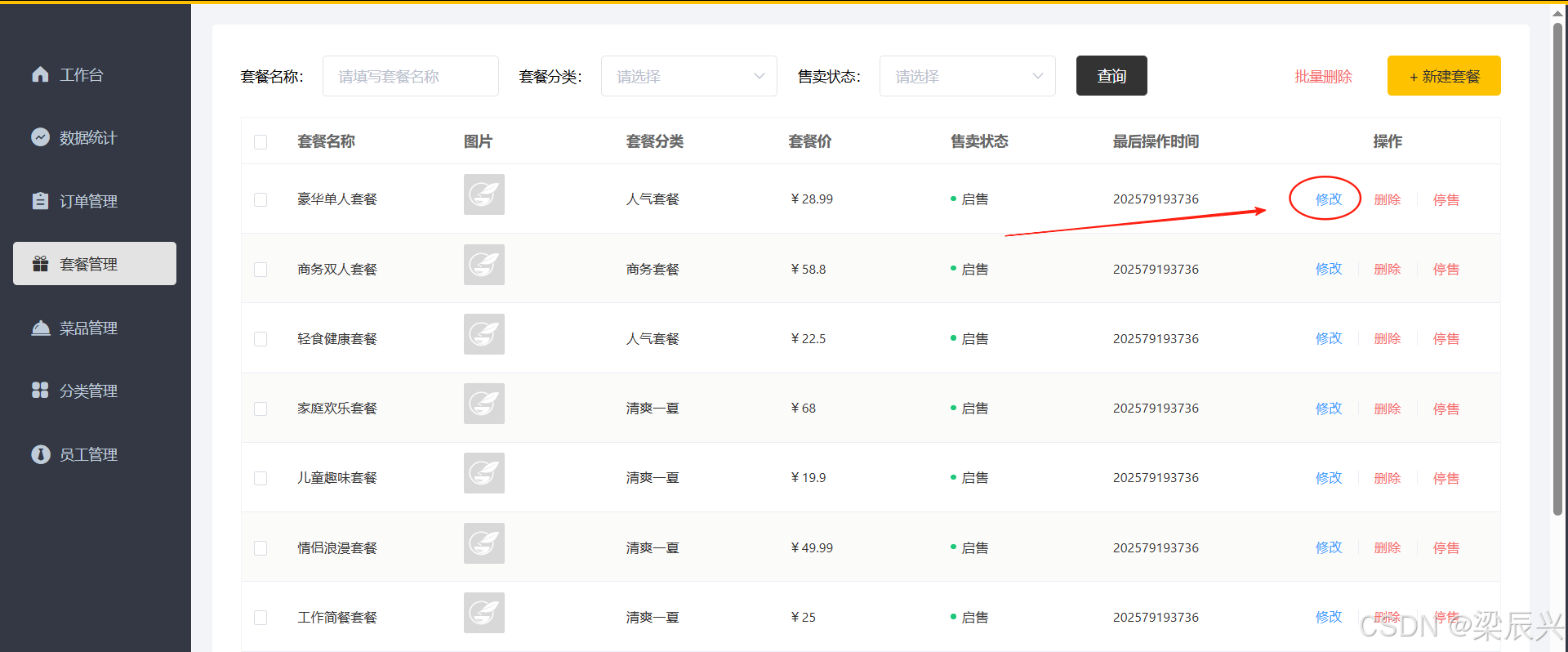
Task: Click 批量删除 link
Action: click(1323, 76)
